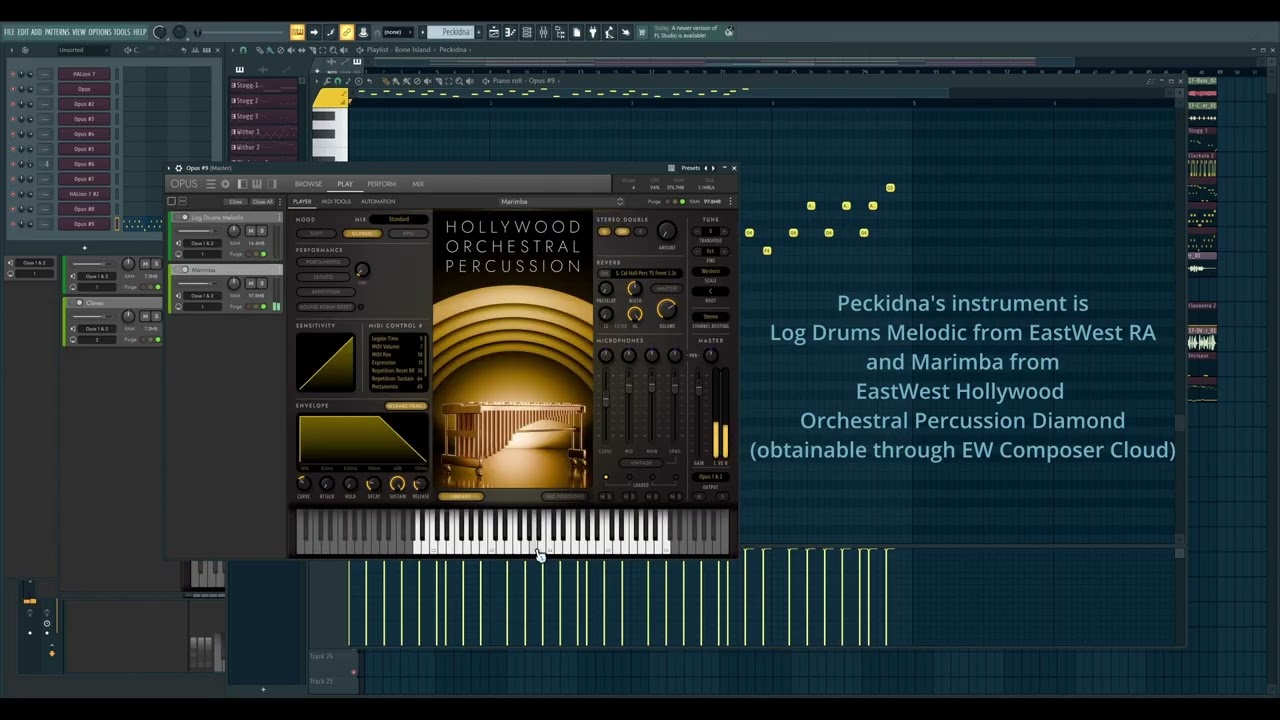Click the Attack knob in Envelope section
The image size is (1280, 720).
pos(327,484)
